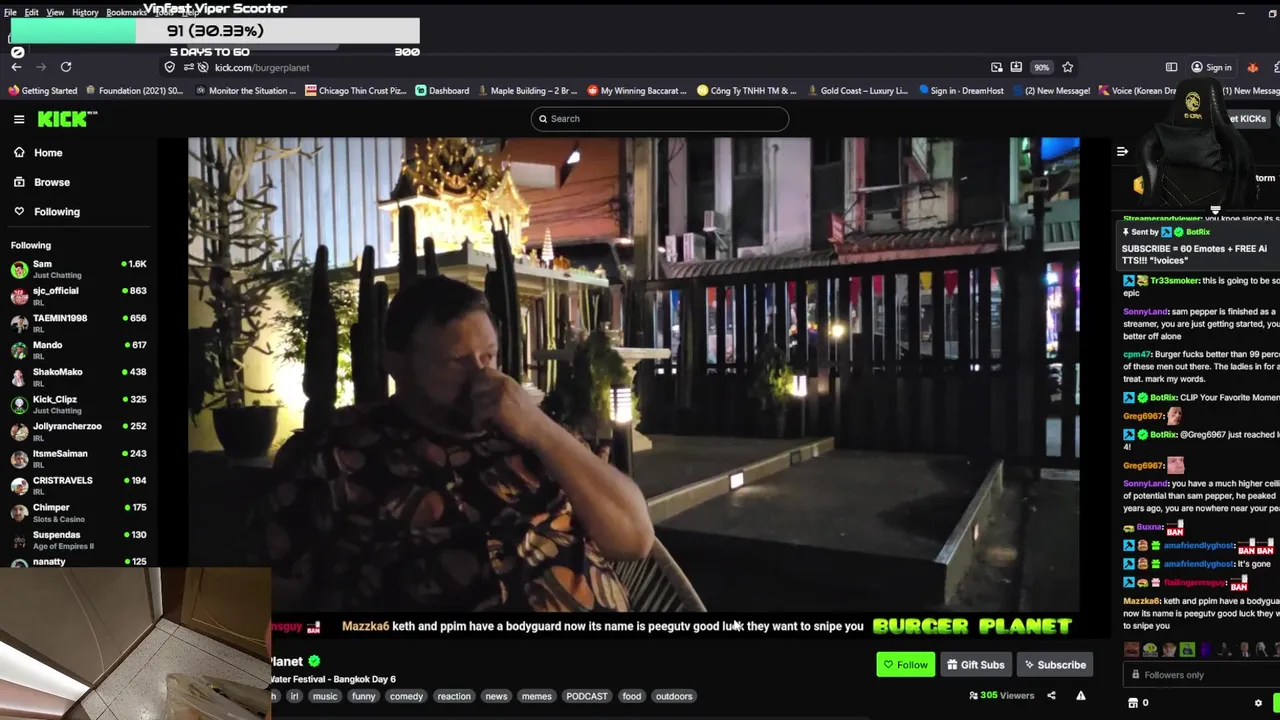Open CRISTRAVELS in following list
Viewport: 1280px width, 720px height.
[78, 485]
